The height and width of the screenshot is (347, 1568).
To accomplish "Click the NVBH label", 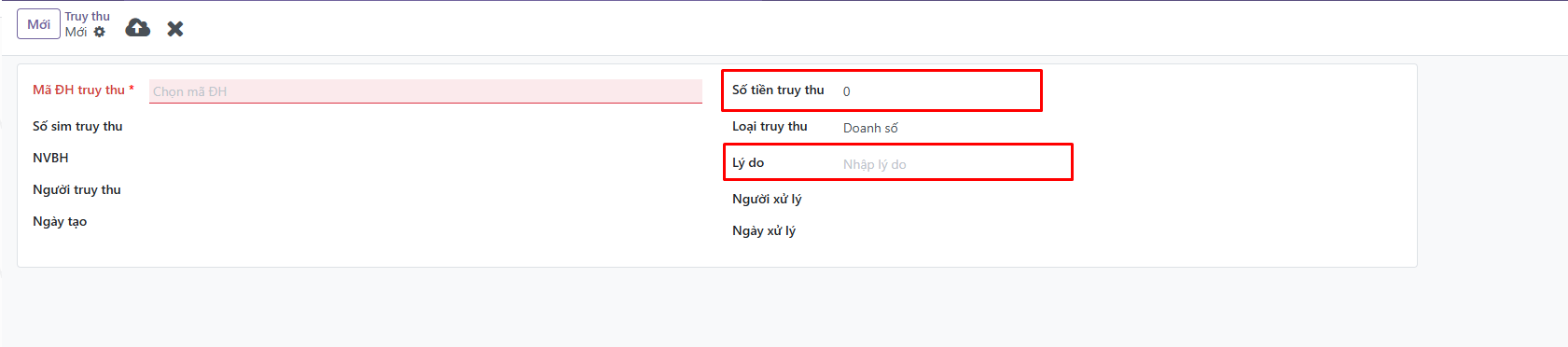I will pyautogui.click(x=50, y=158).
